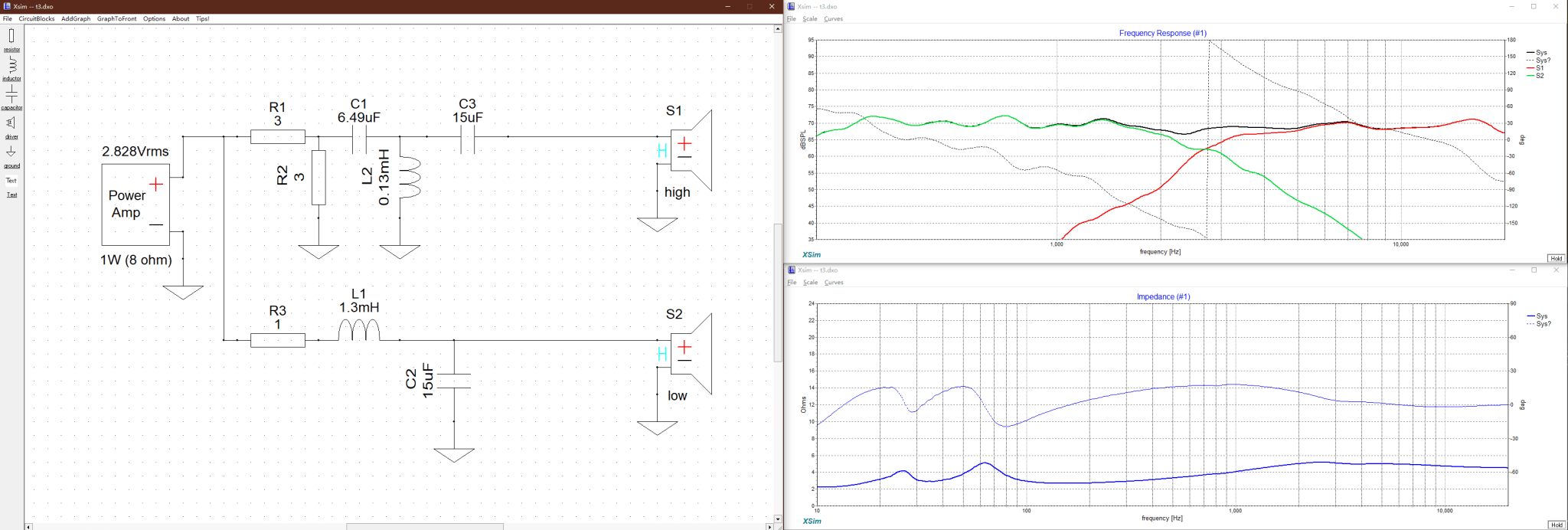Click the R1 resistor symbol in the schematic
The image size is (1568, 530).
(x=277, y=137)
